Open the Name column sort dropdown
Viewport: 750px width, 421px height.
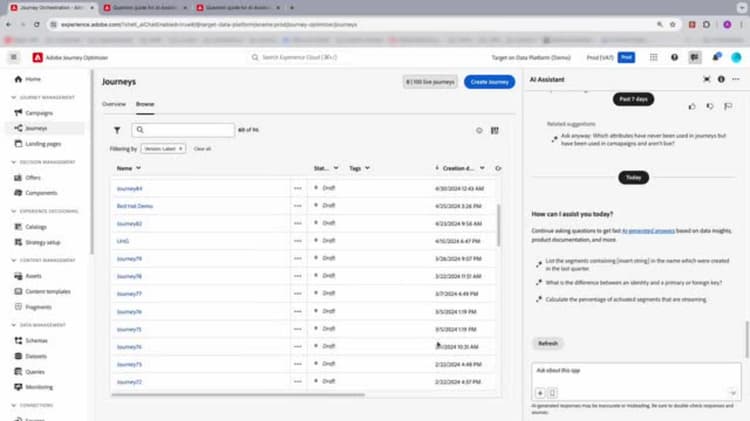138,168
